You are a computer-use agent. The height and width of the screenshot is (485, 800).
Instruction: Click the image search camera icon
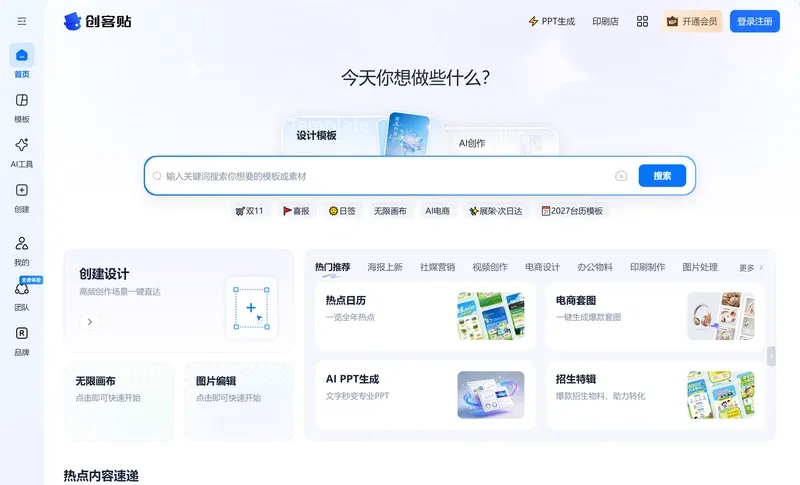[621, 176]
